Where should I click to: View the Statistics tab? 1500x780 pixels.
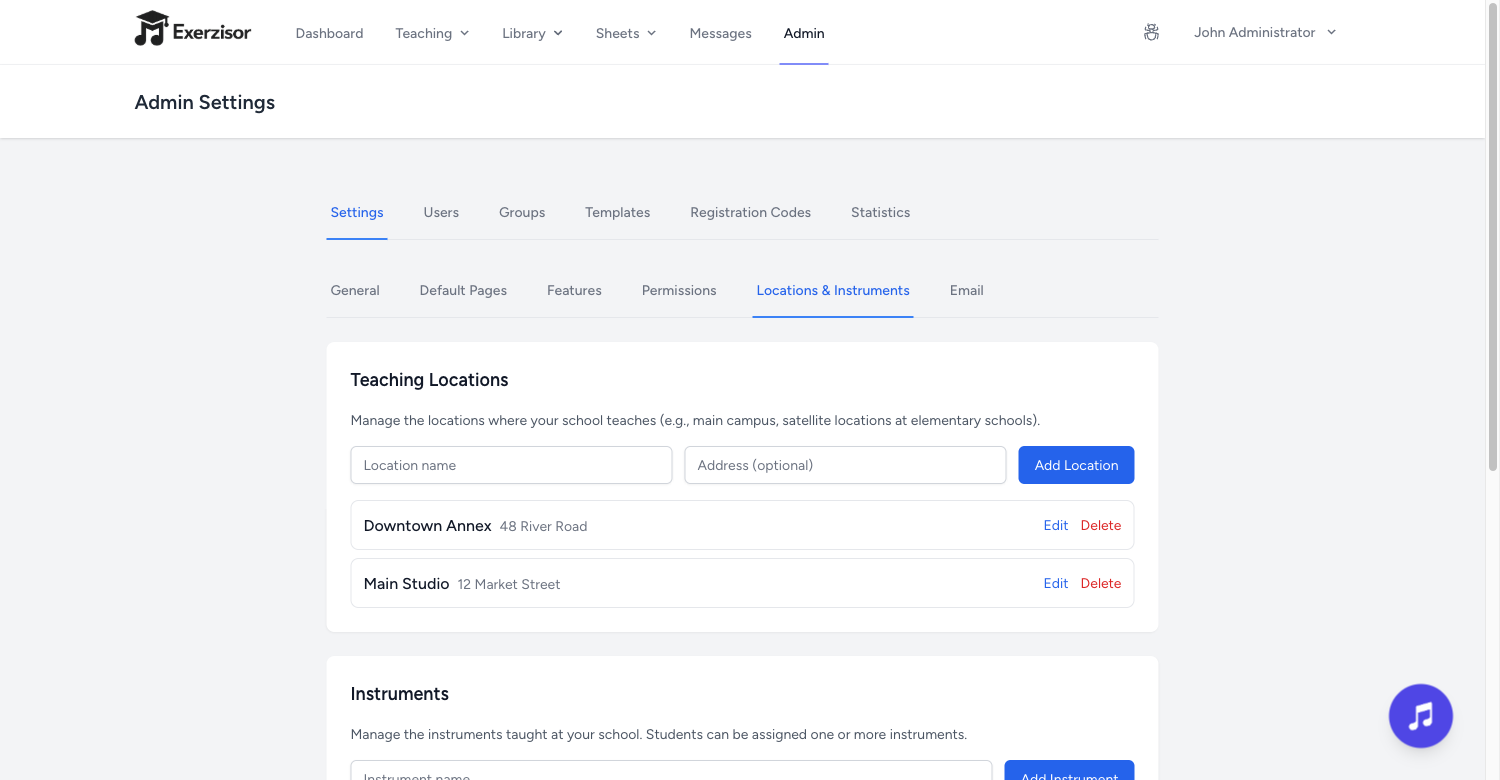[880, 212]
